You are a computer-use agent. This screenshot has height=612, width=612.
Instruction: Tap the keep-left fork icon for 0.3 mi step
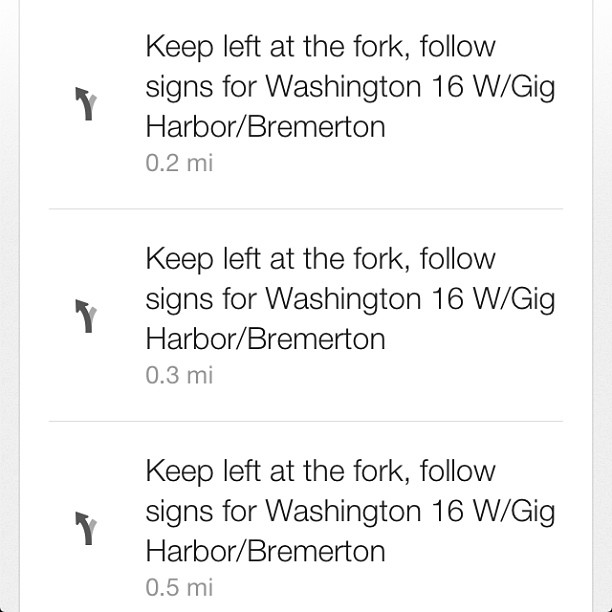point(86,316)
